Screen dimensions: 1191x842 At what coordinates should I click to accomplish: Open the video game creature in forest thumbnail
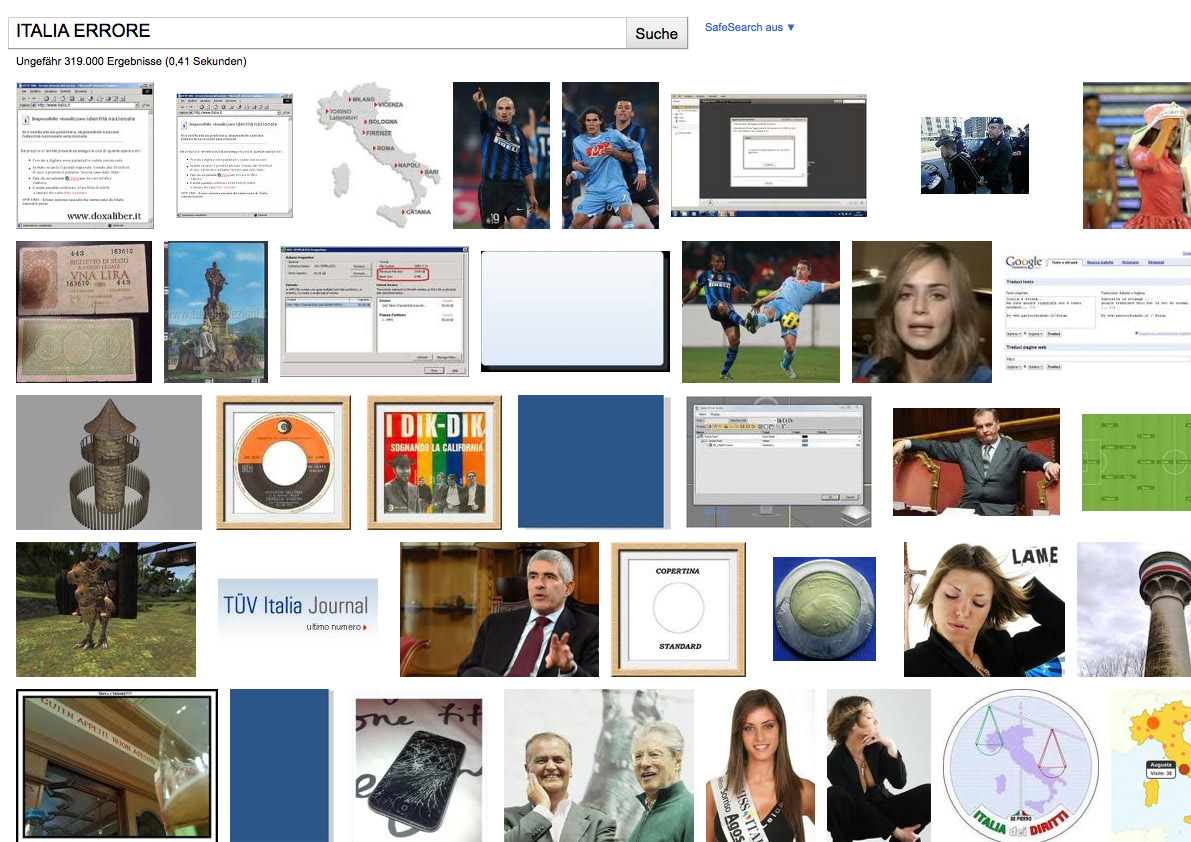click(x=106, y=610)
